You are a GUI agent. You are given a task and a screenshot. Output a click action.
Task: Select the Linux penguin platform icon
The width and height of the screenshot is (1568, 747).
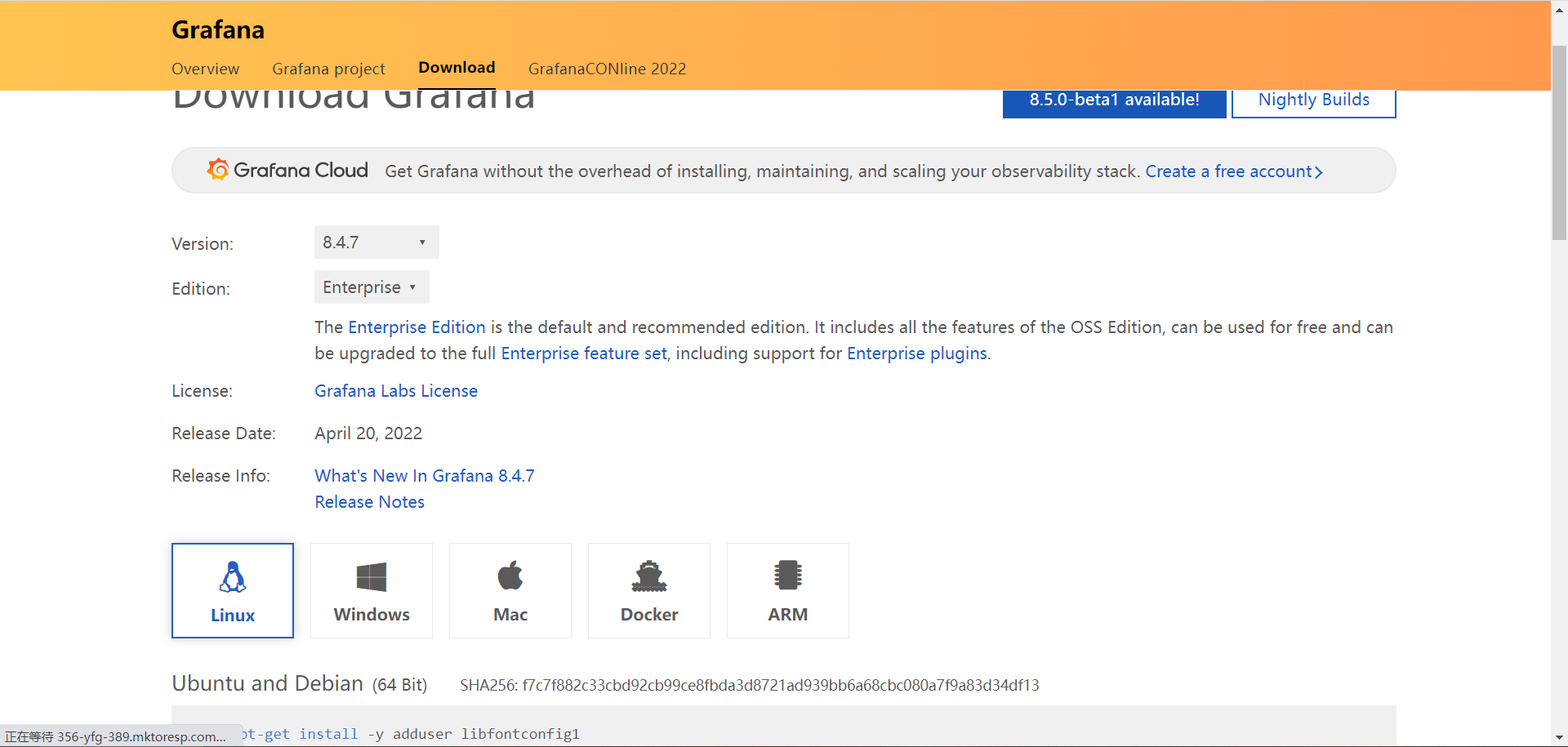coord(233,577)
